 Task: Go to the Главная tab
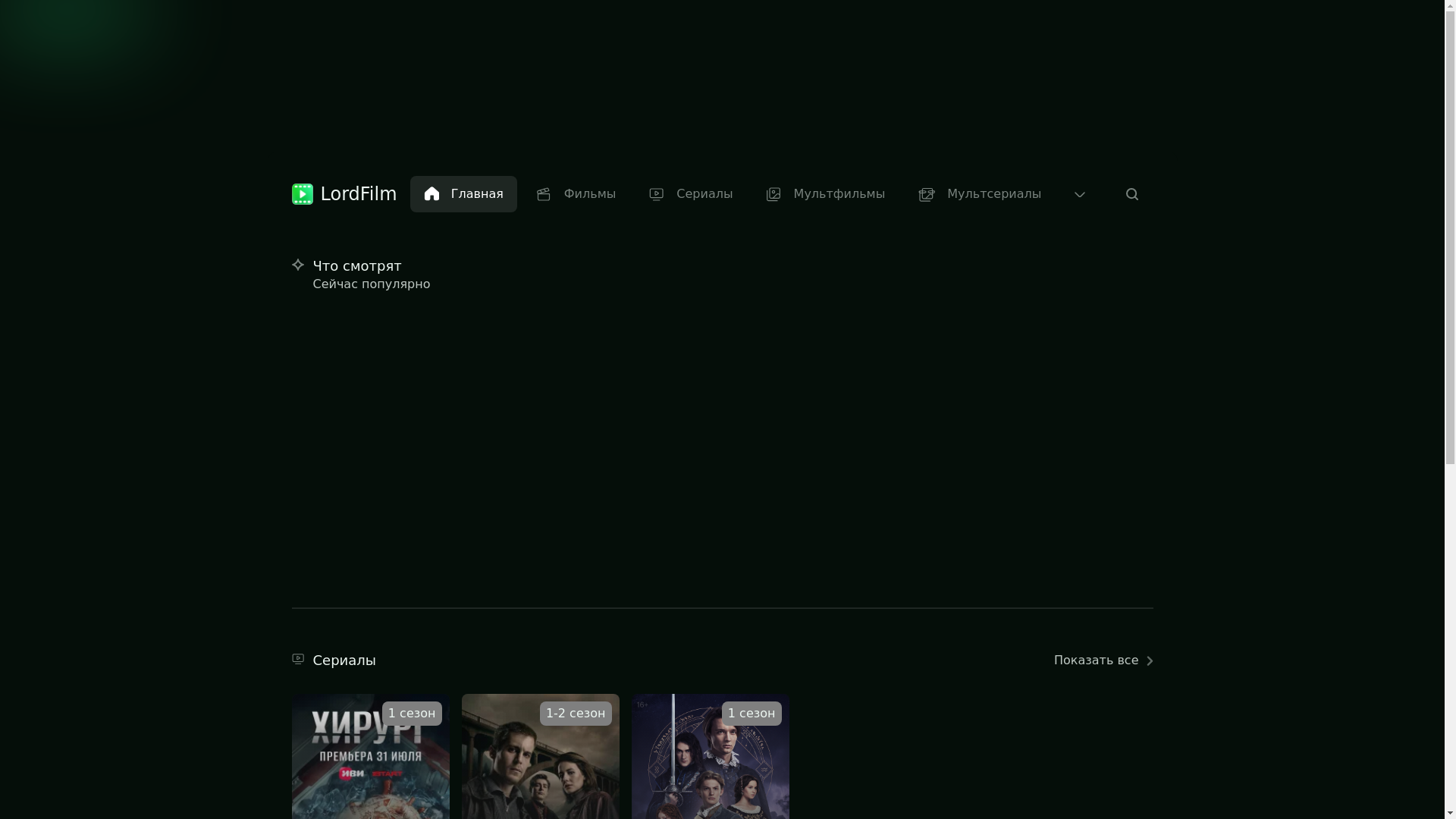click(x=463, y=194)
